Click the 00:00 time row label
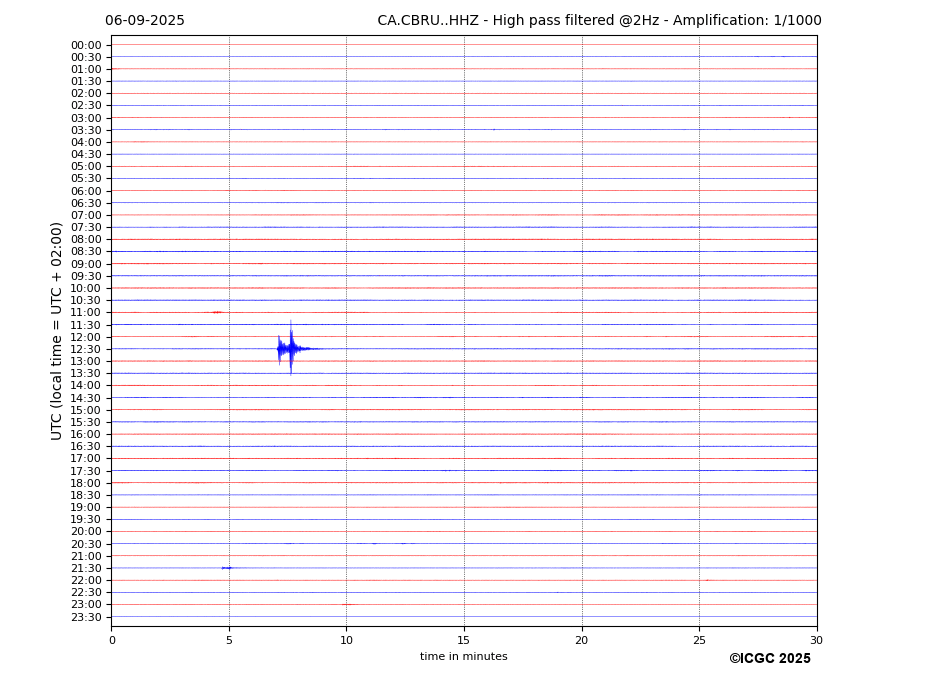Image resolution: width=927 pixels, height=696 pixels. [86, 46]
